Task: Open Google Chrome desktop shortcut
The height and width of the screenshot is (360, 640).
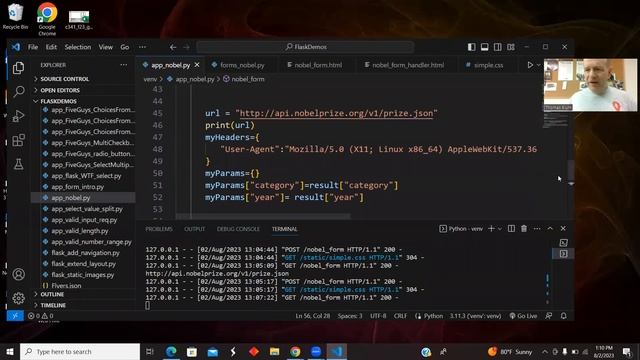Action: coord(47,19)
